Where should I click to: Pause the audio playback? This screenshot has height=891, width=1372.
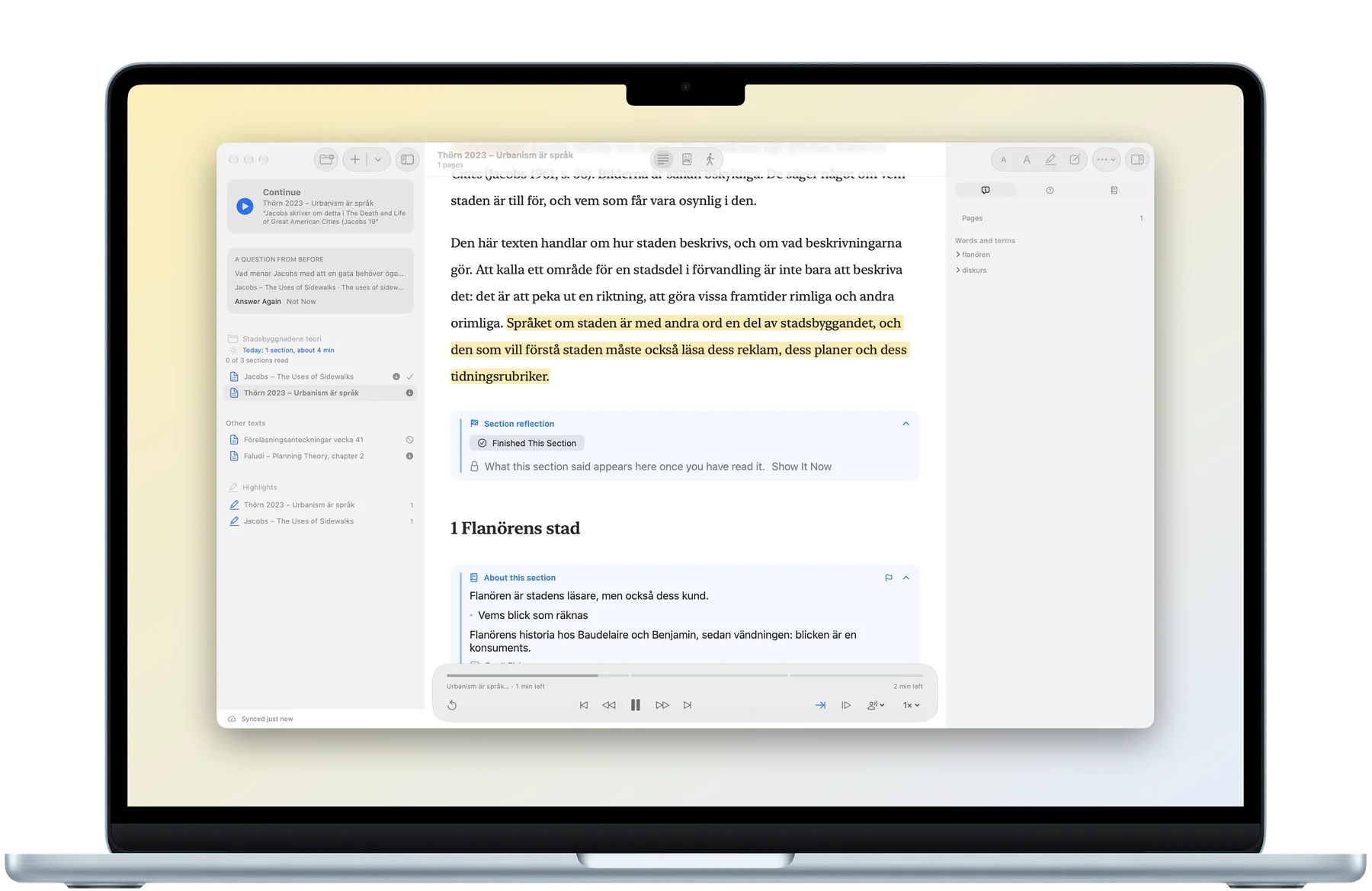pos(635,705)
